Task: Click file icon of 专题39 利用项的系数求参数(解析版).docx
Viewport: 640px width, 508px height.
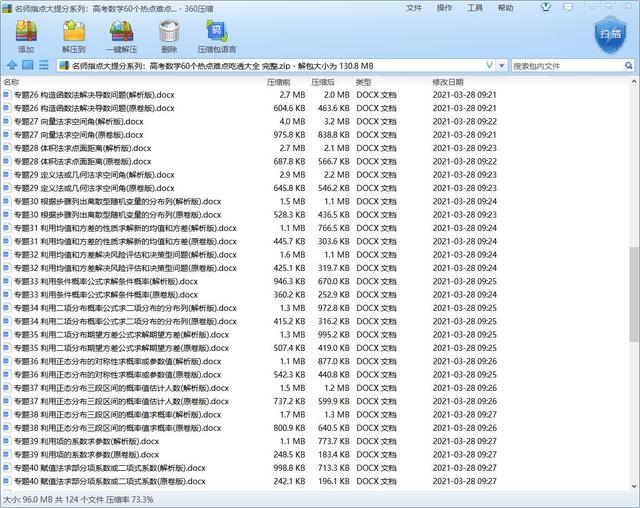Action: point(7,441)
